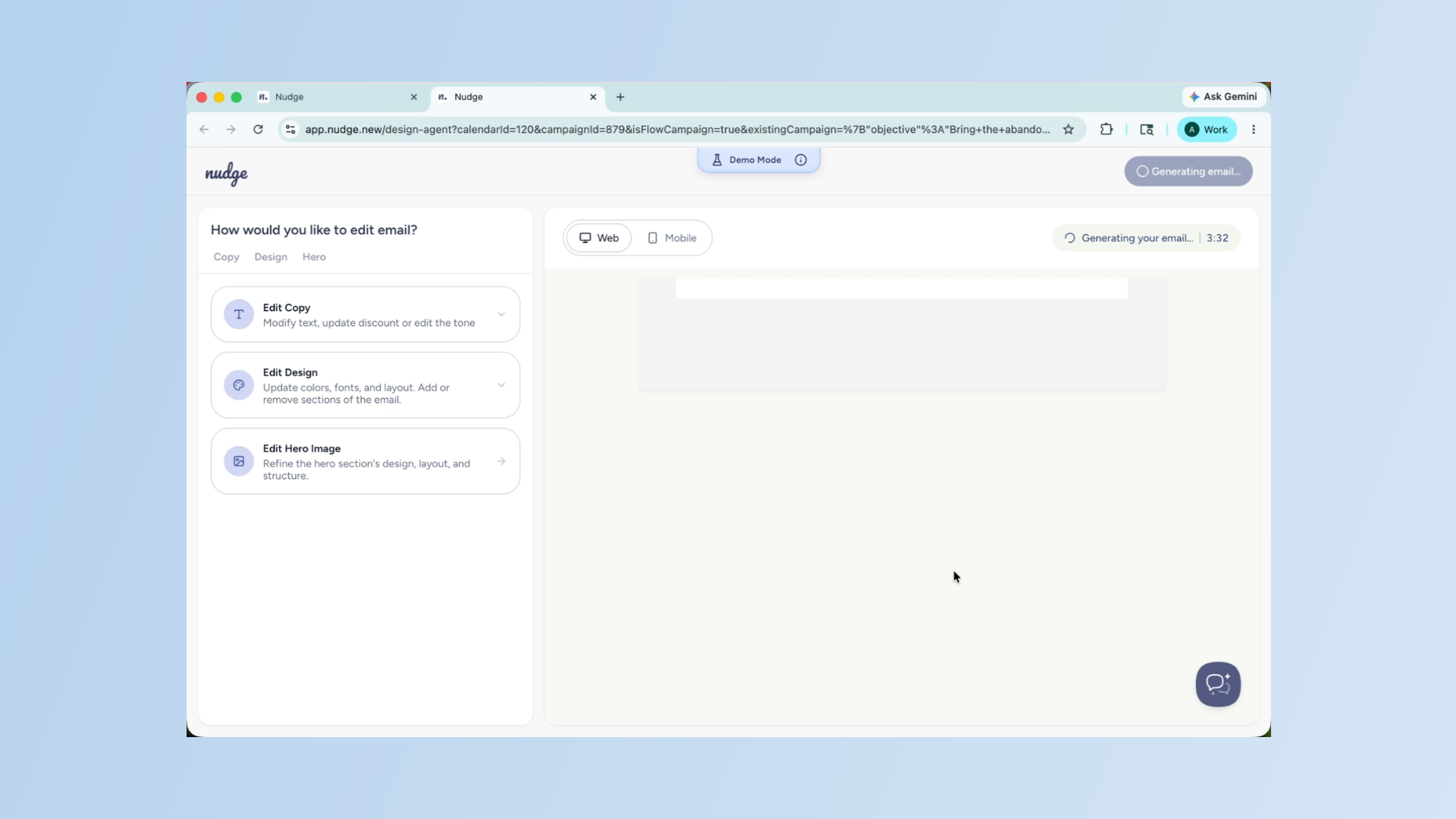Select the Copy tab
The width and height of the screenshot is (1456, 819).
pos(226,257)
